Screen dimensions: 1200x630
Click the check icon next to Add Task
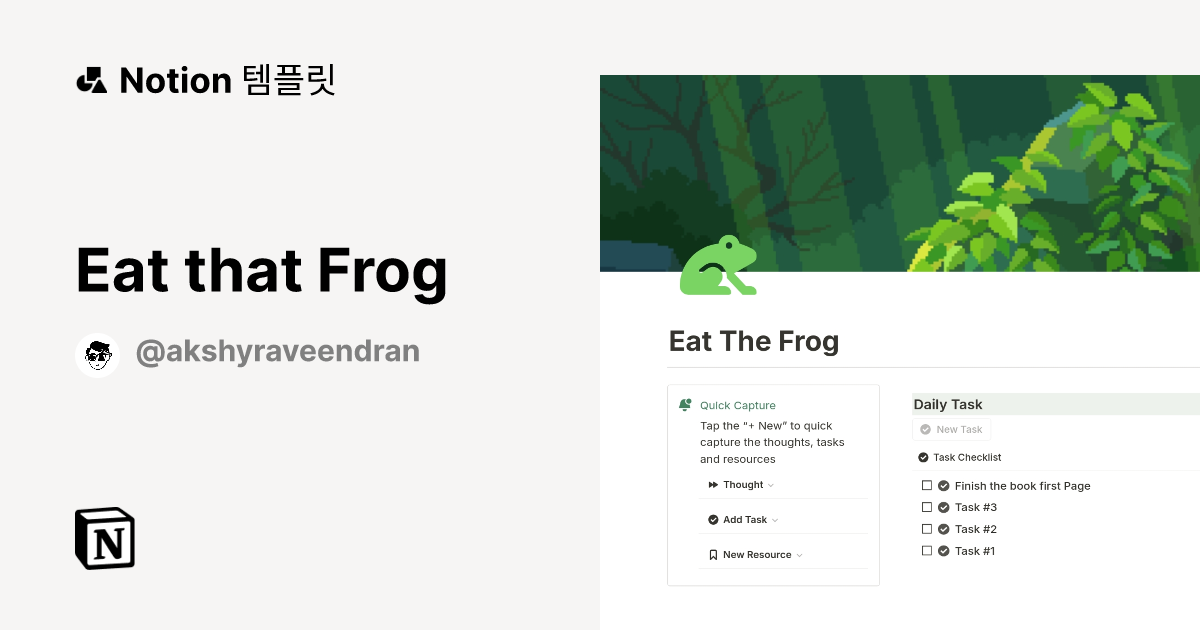coord(712,519)
